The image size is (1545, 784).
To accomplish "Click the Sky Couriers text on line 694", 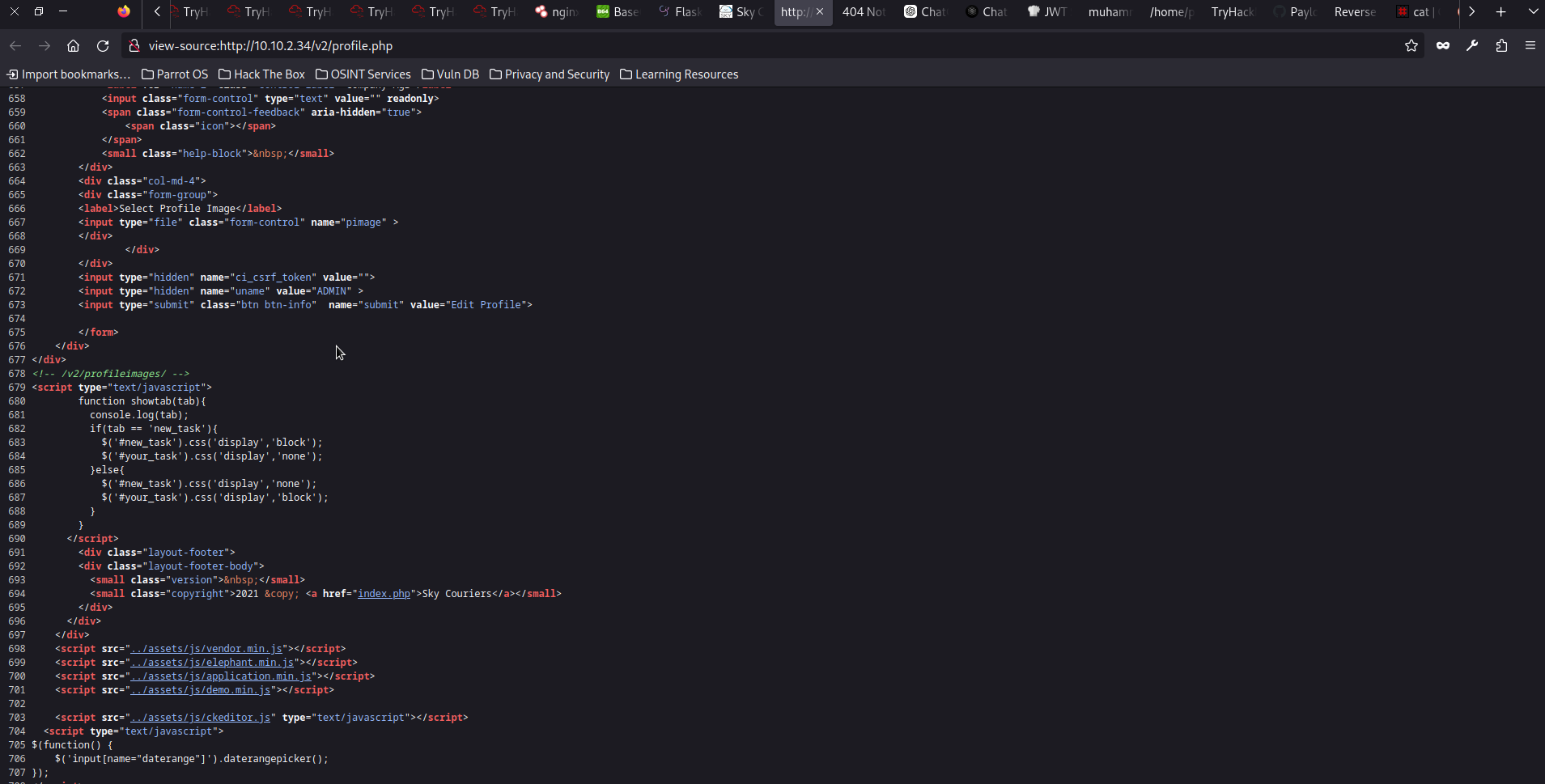I will 456,594.
